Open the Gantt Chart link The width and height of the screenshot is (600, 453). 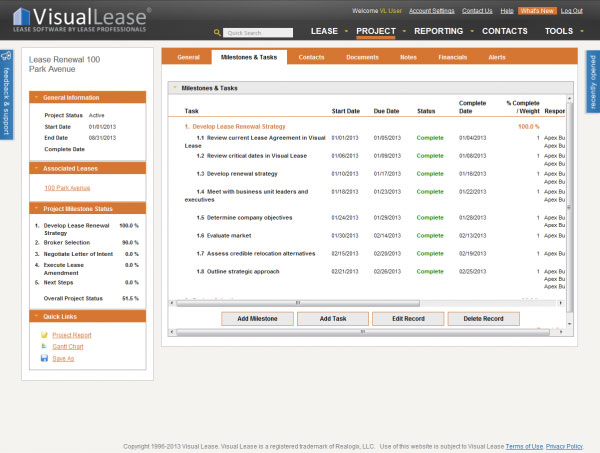pyautogui.click(x=68, y=347)
